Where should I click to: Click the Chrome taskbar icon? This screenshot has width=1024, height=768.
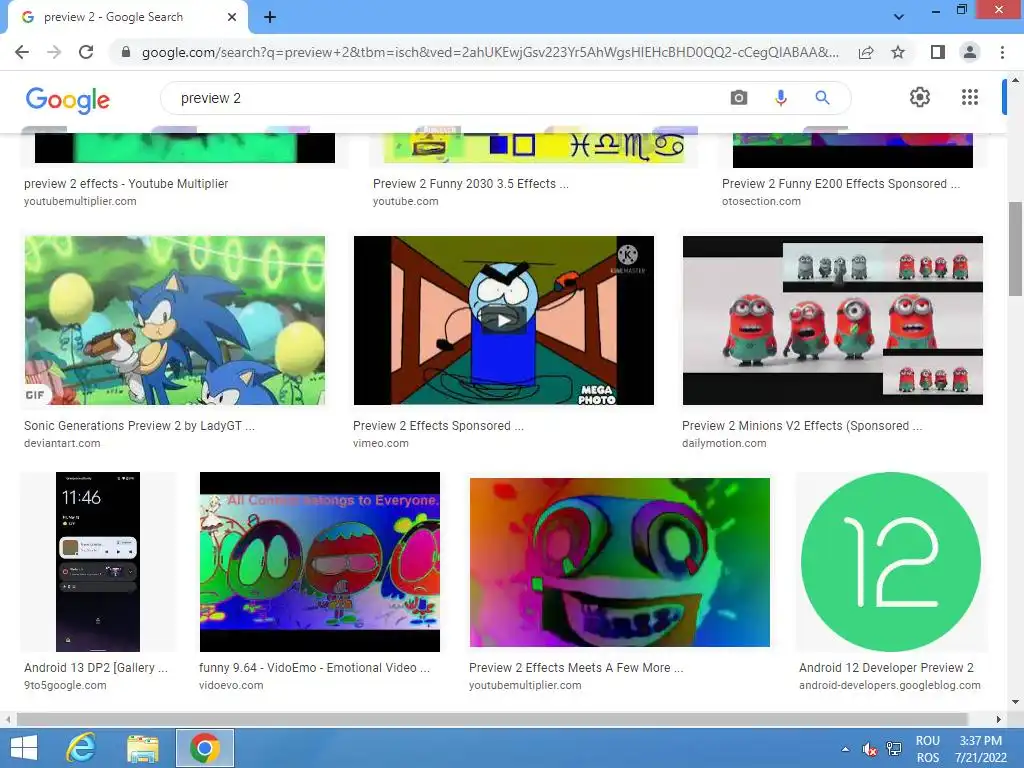204,748
